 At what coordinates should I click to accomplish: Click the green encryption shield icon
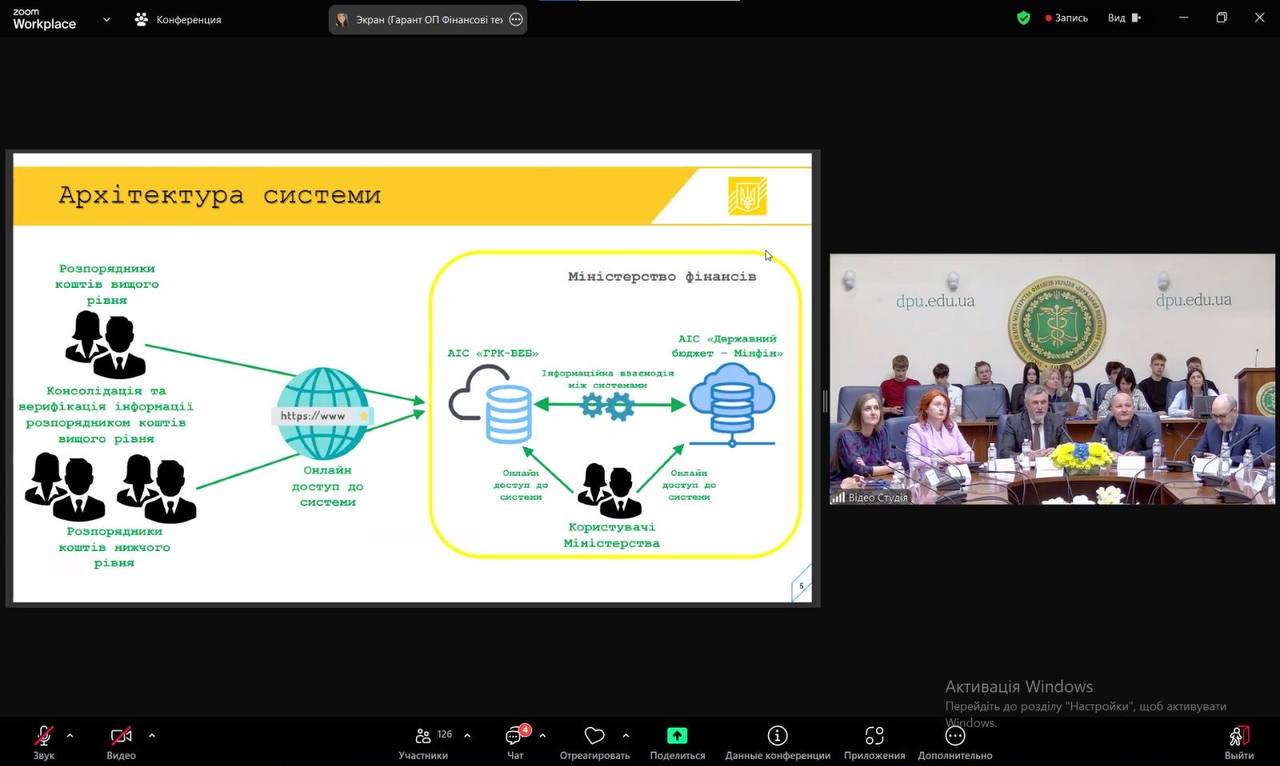click(x=1023, y=18)
